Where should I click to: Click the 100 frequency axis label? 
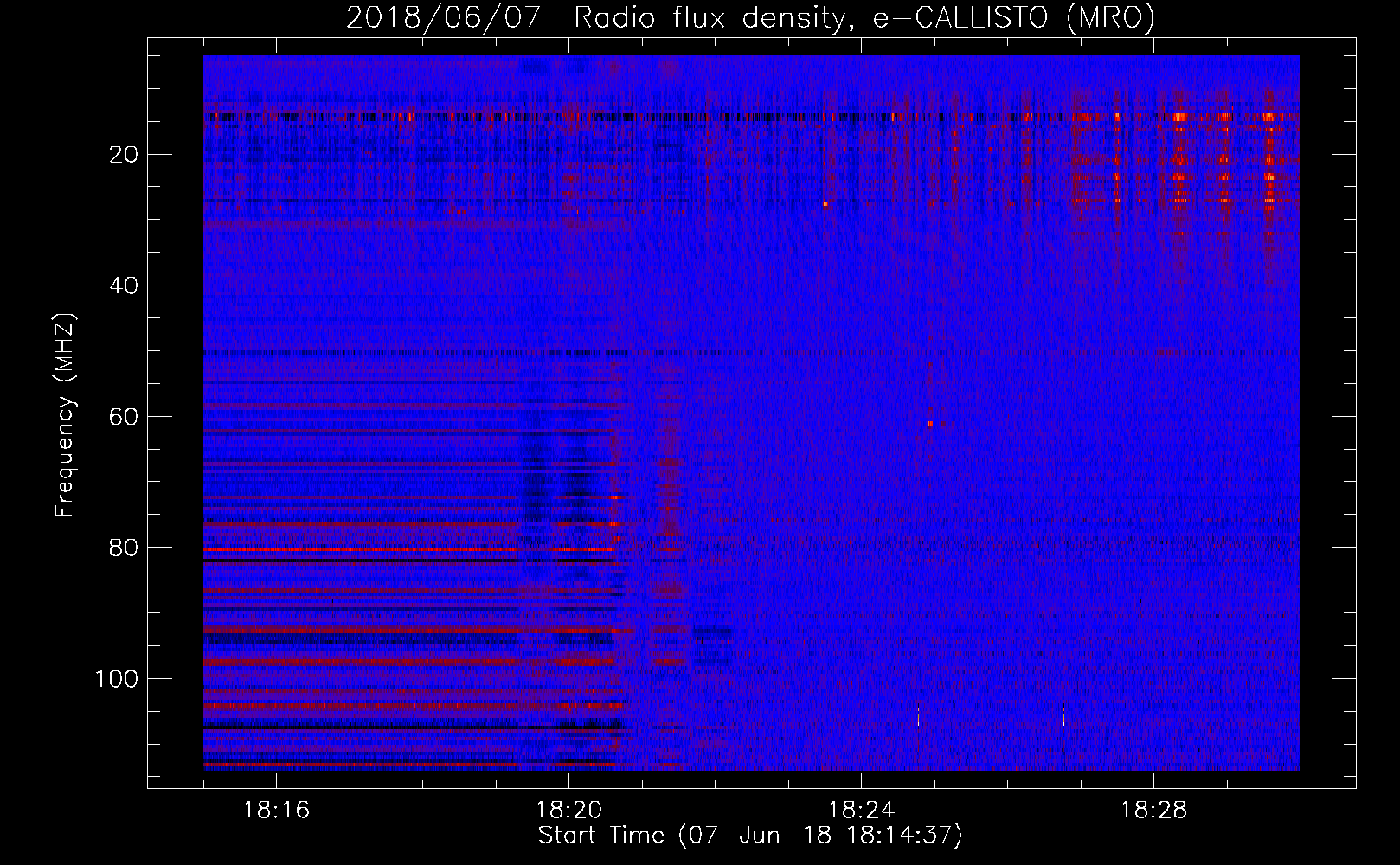tap(117, 679)
